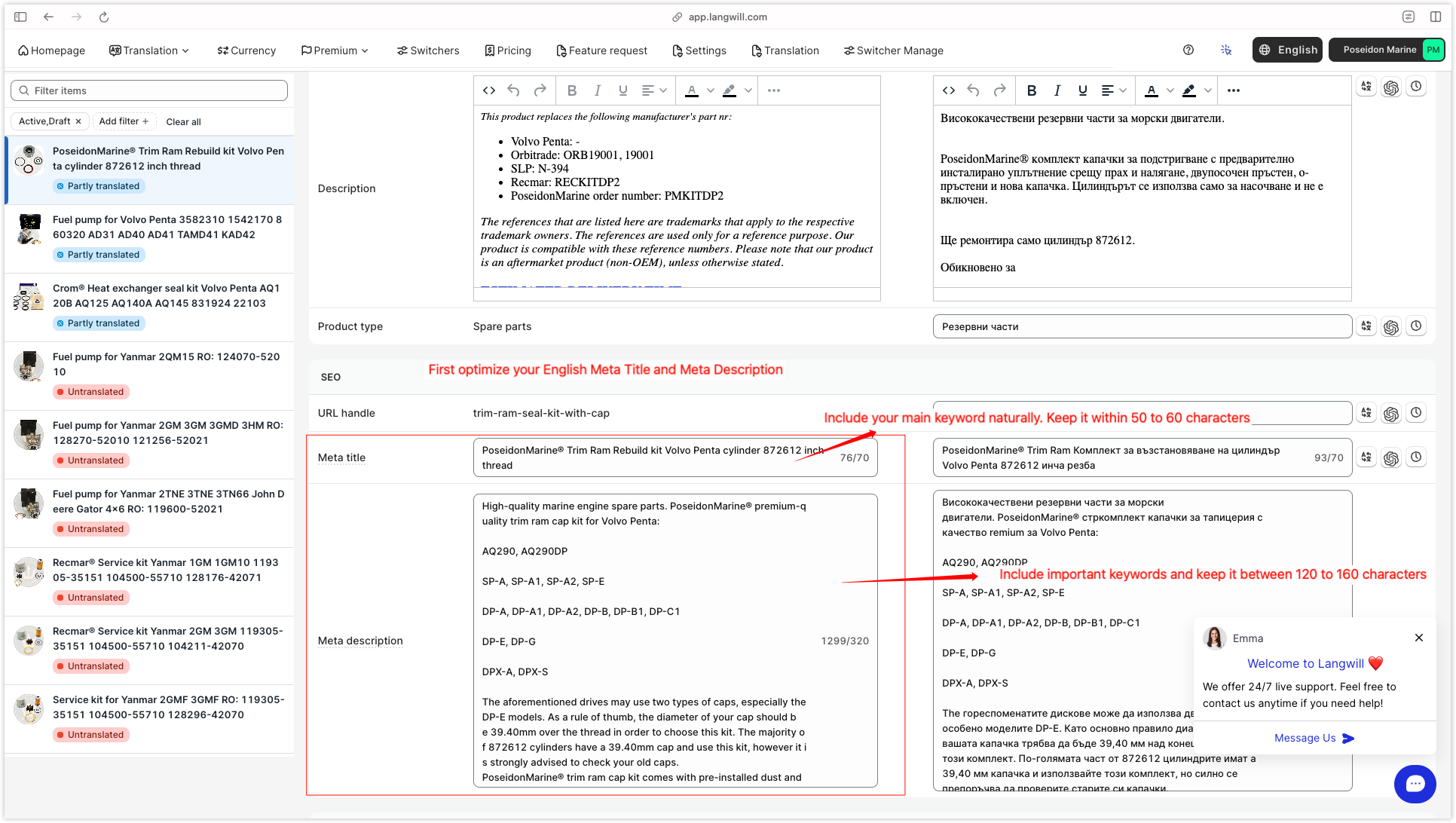Screen dimensions: 1456x823
Task: Open the Currency menu item
Action: pyautogui.click(x=246, y=50)
